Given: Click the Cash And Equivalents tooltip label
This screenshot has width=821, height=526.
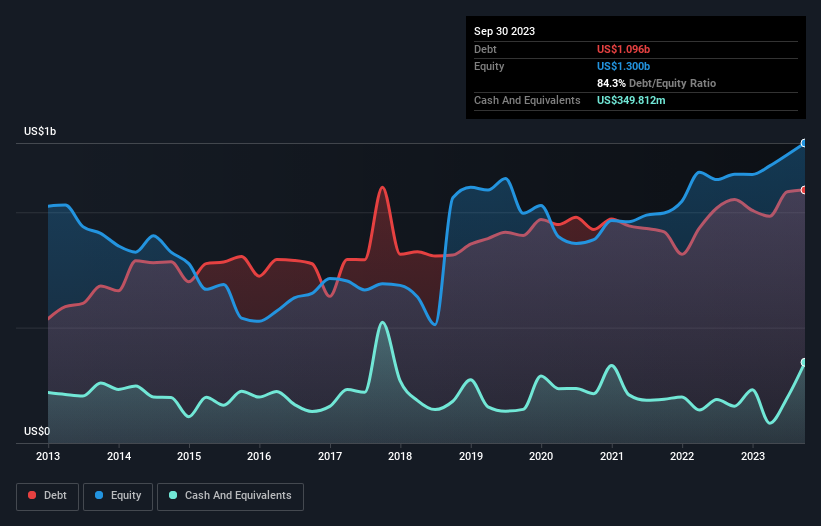Looking at the screenshot, I should (x=527, y=100).
